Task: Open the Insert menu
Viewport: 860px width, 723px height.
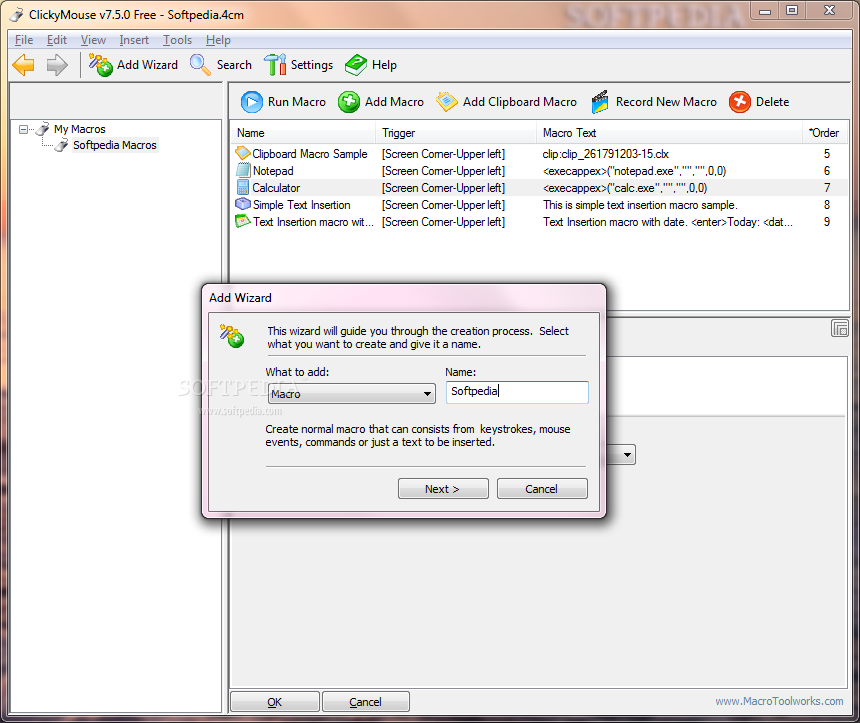Action: pos(134,40)
